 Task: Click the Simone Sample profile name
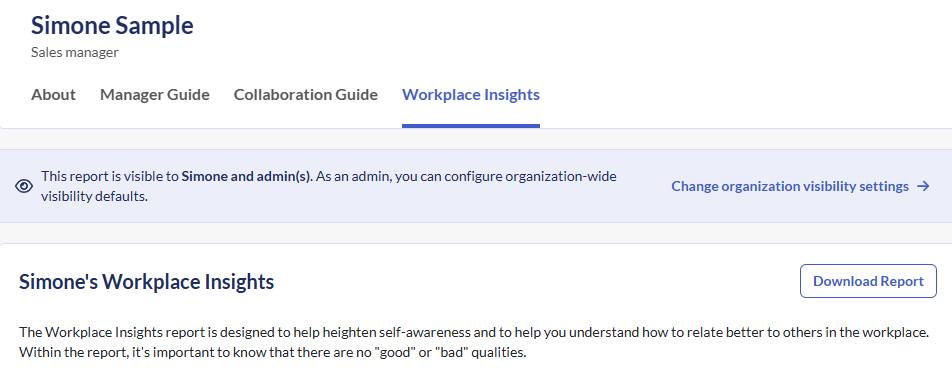coord(112,26)
